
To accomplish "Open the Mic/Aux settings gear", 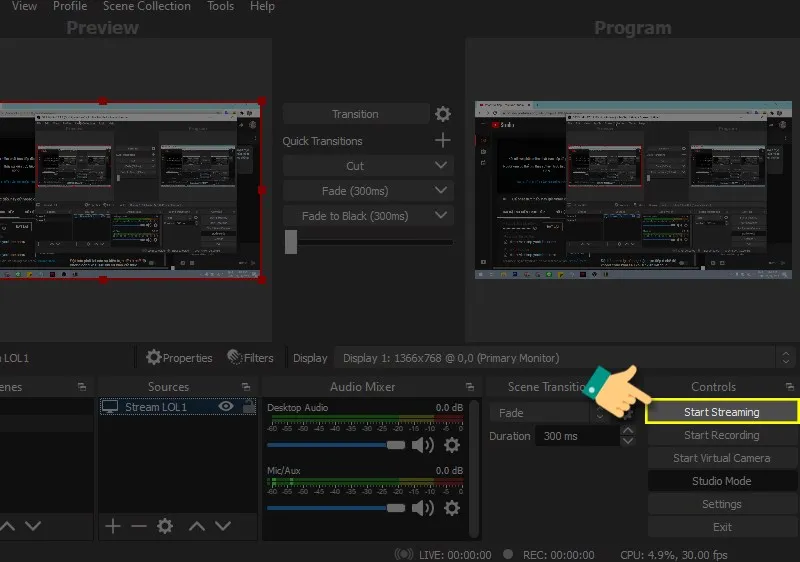I will tap(452, 508).
